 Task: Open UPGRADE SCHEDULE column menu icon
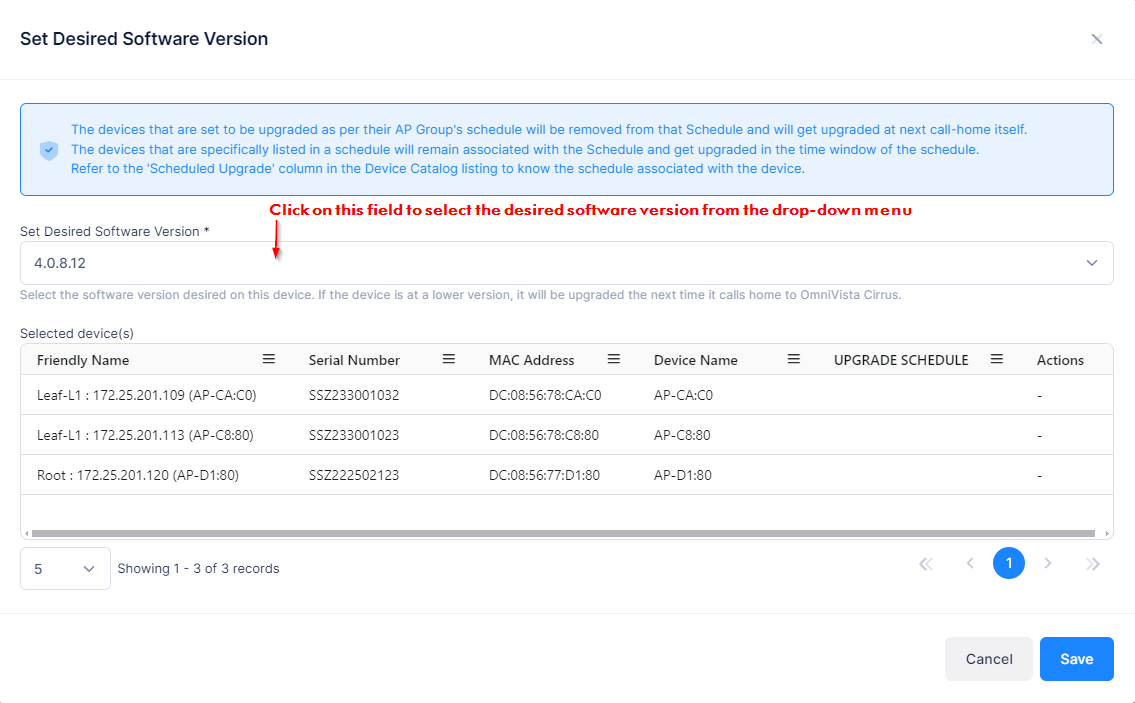point(997,359)
